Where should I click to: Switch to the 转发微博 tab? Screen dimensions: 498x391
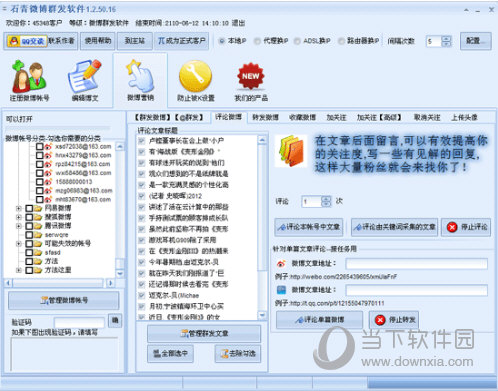click(265, 117)
